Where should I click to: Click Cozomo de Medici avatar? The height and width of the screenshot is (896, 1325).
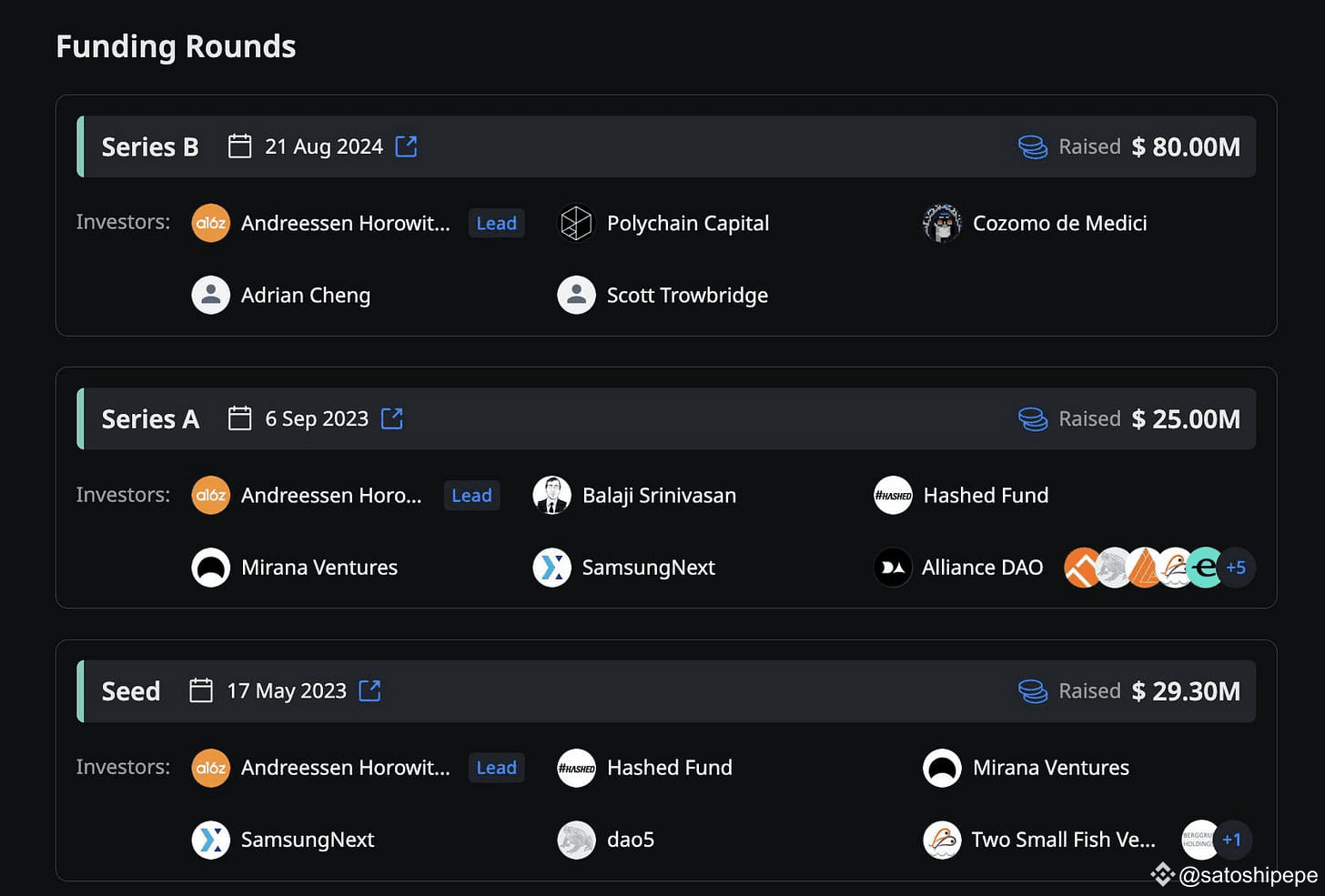942,223
